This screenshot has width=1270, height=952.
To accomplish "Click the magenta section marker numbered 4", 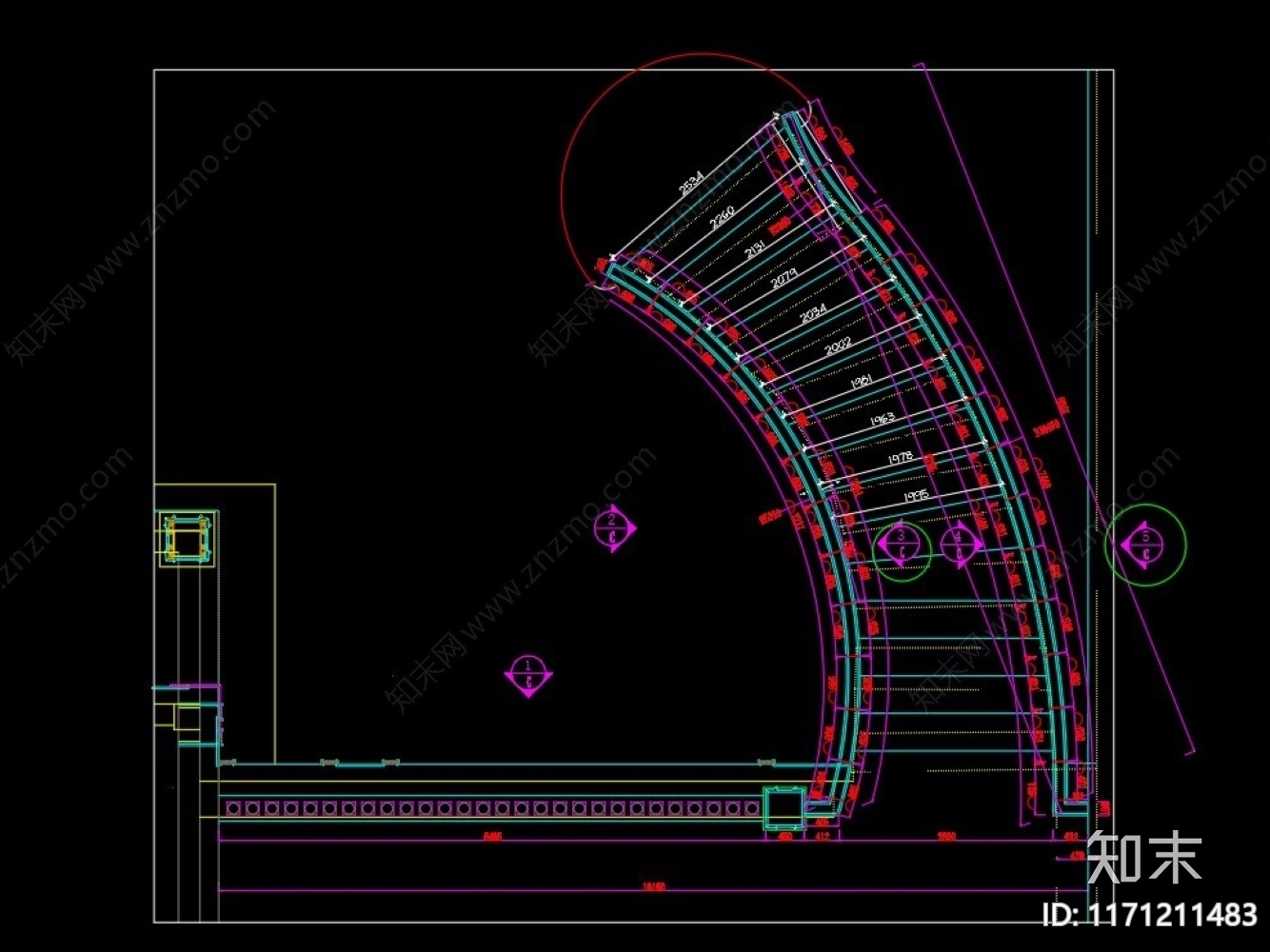I will (962, 545).
